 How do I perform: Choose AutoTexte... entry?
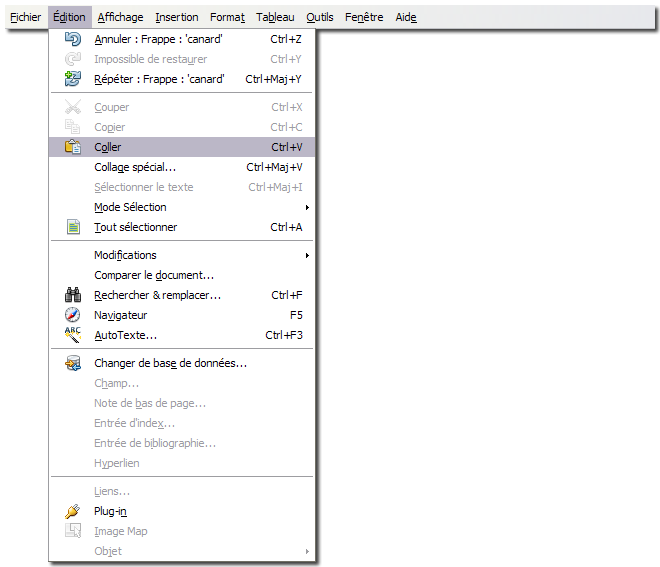click(x=182, y=335)
